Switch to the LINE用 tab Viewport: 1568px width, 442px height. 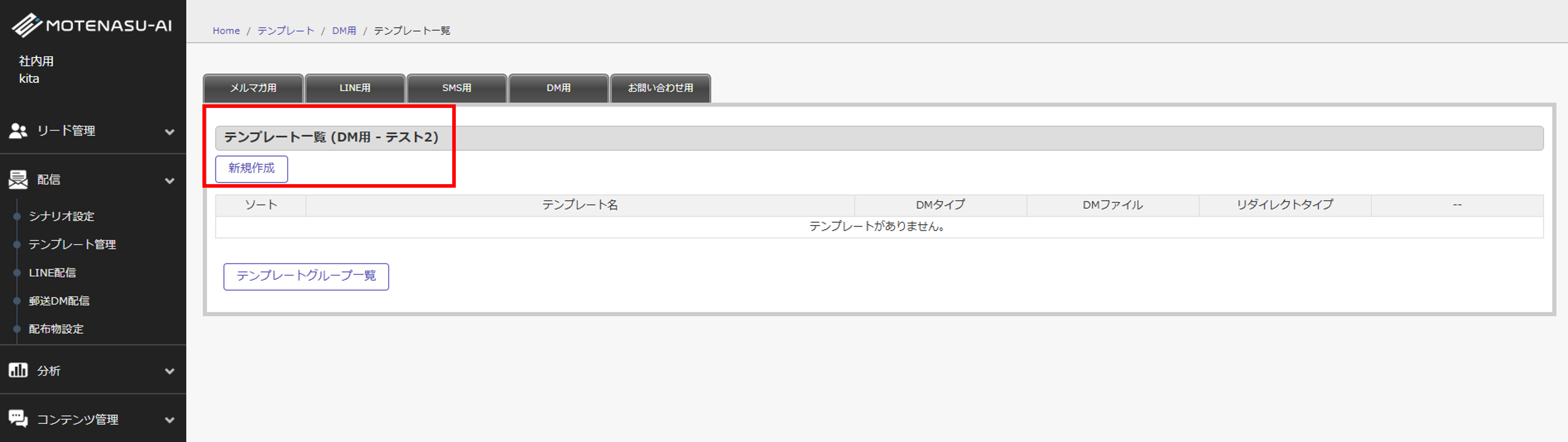354,88
